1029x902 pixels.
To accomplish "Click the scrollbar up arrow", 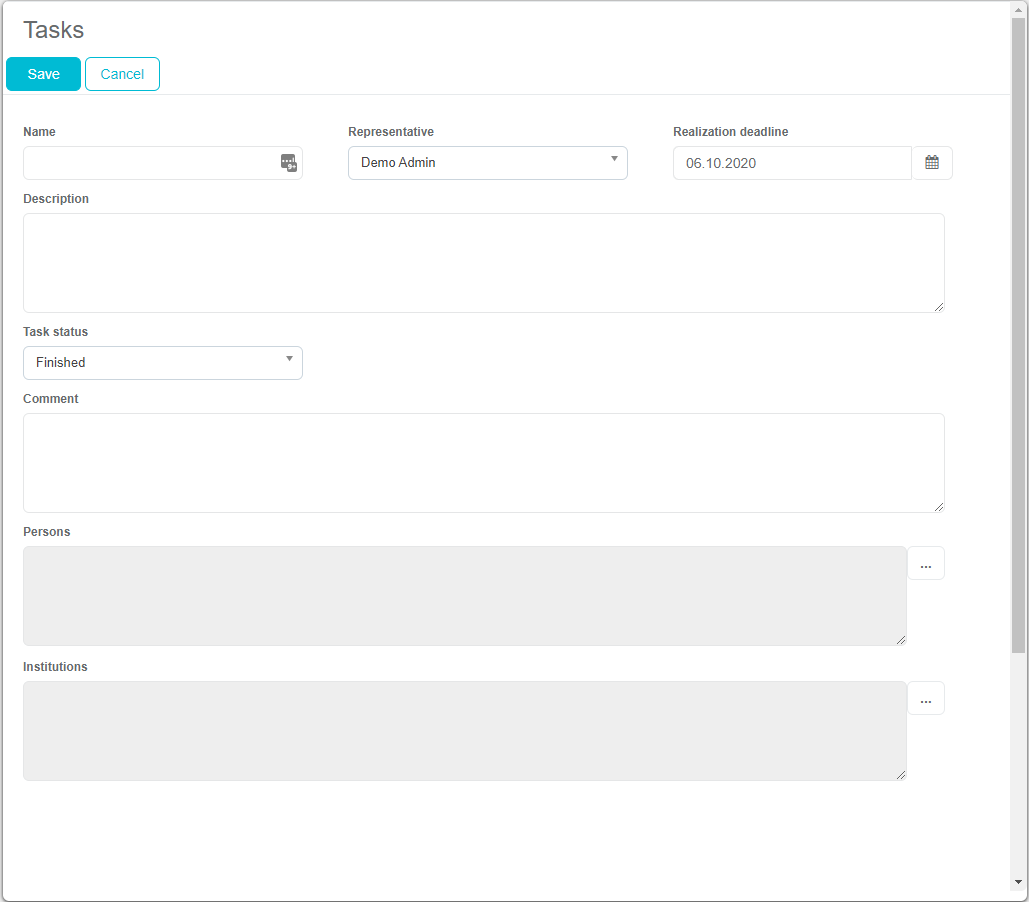I will click(x=1018, y=9).
